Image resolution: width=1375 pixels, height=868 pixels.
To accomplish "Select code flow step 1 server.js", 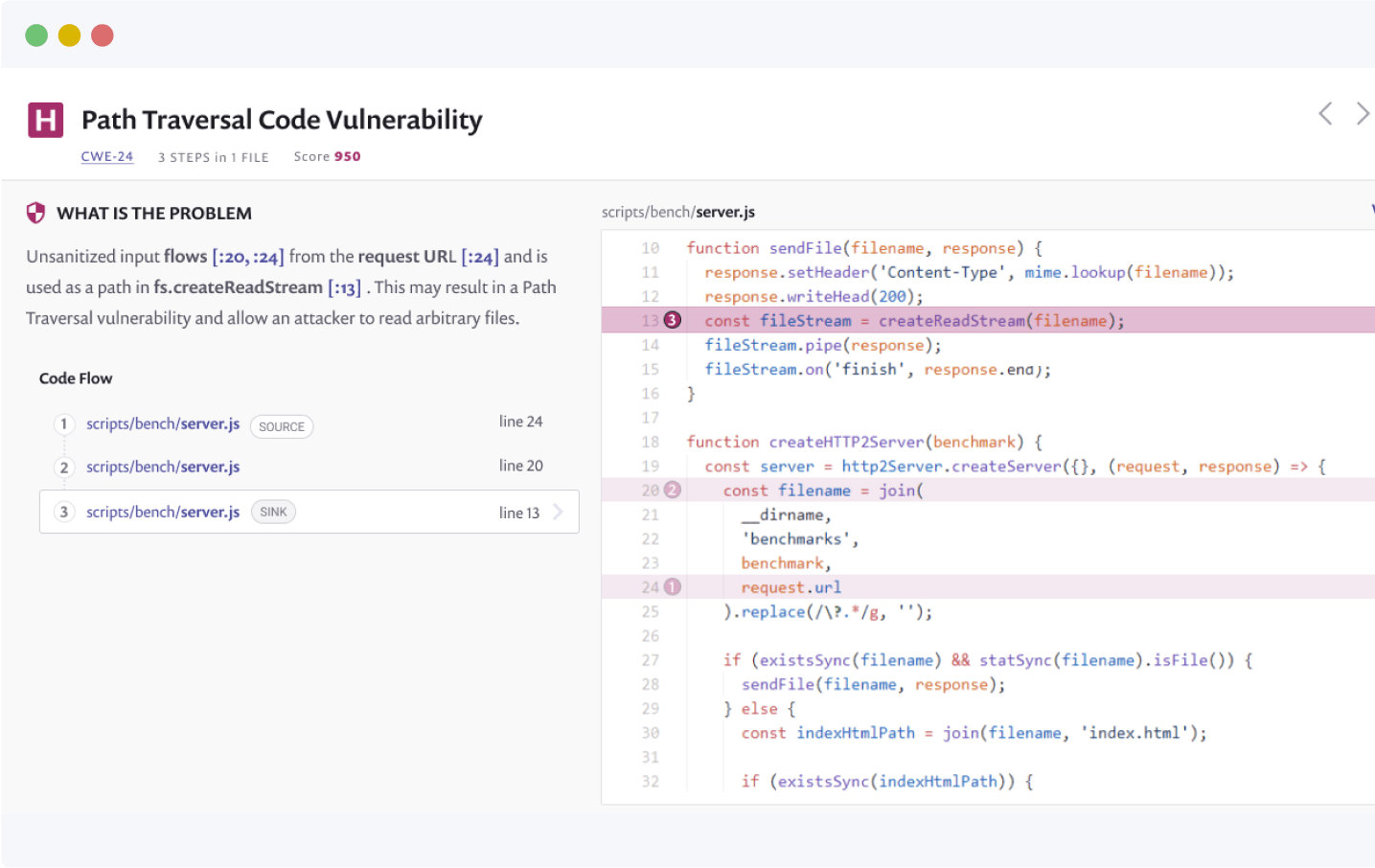I will point(163,423).
